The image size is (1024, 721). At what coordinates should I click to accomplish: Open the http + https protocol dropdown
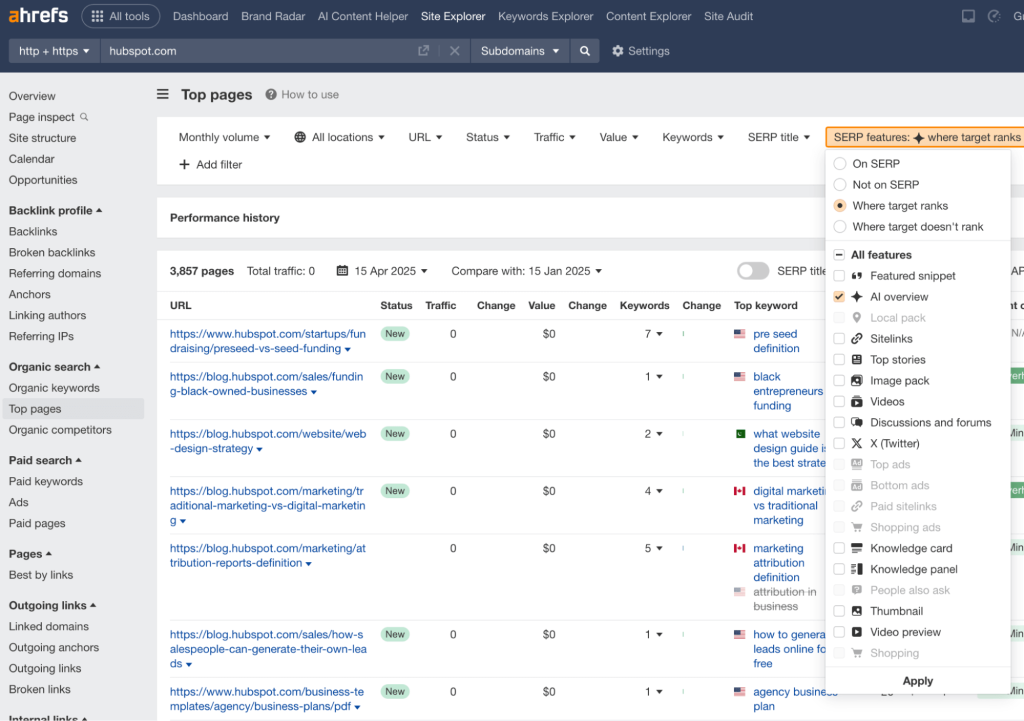click(x=54, y=51)
